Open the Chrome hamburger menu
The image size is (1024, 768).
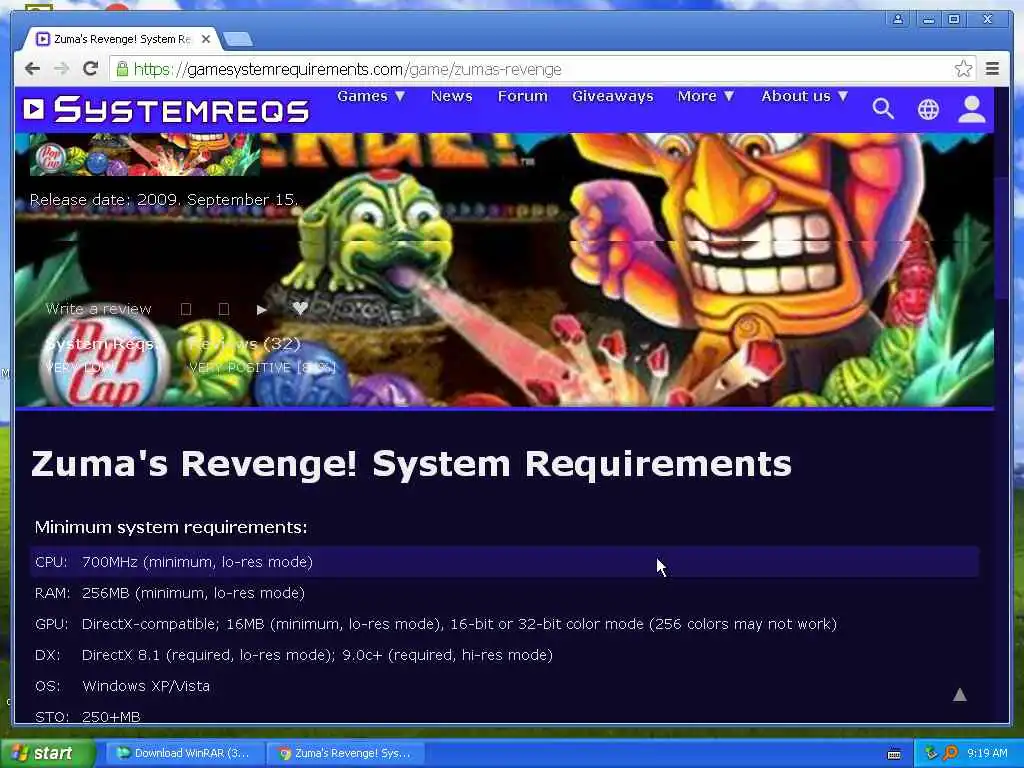[x=992, y=69]
